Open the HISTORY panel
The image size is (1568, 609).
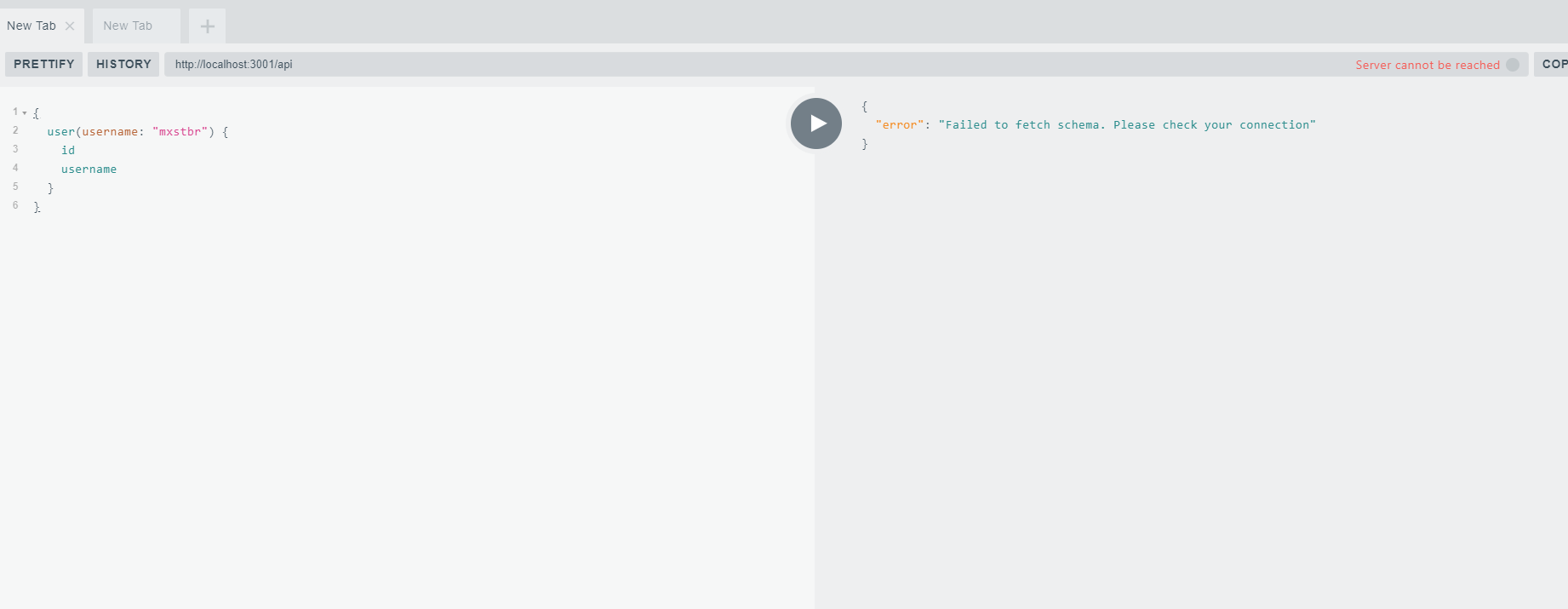pos(123,64)
